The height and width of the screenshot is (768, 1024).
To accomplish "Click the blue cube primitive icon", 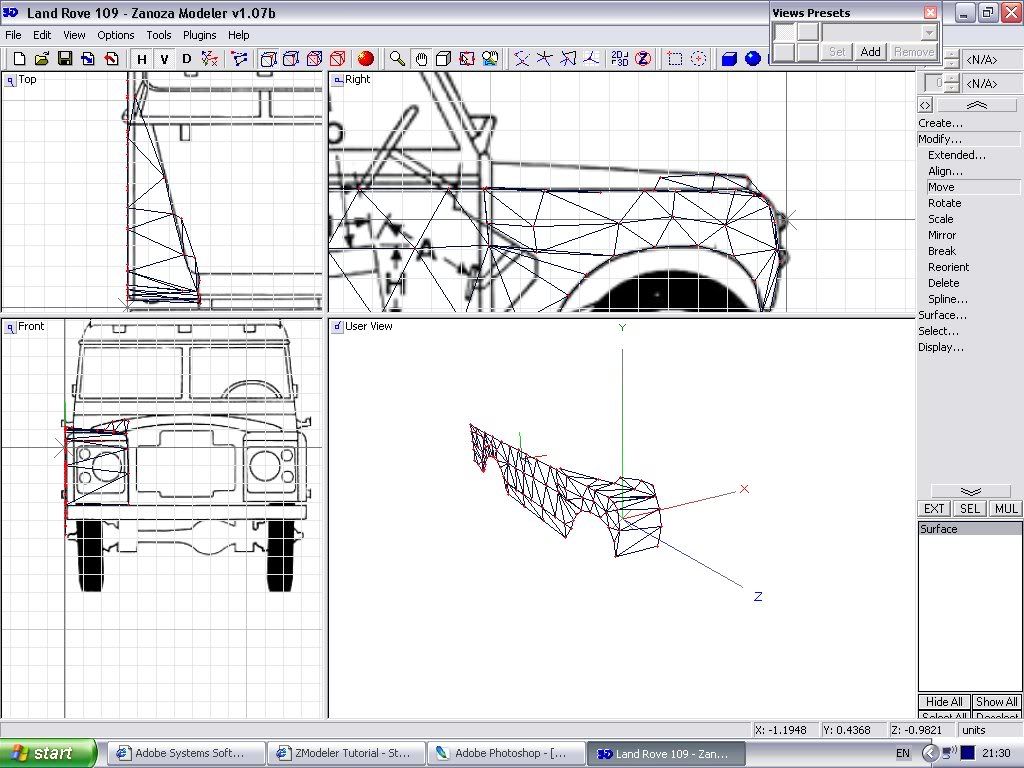I will (x=729, y=59).
